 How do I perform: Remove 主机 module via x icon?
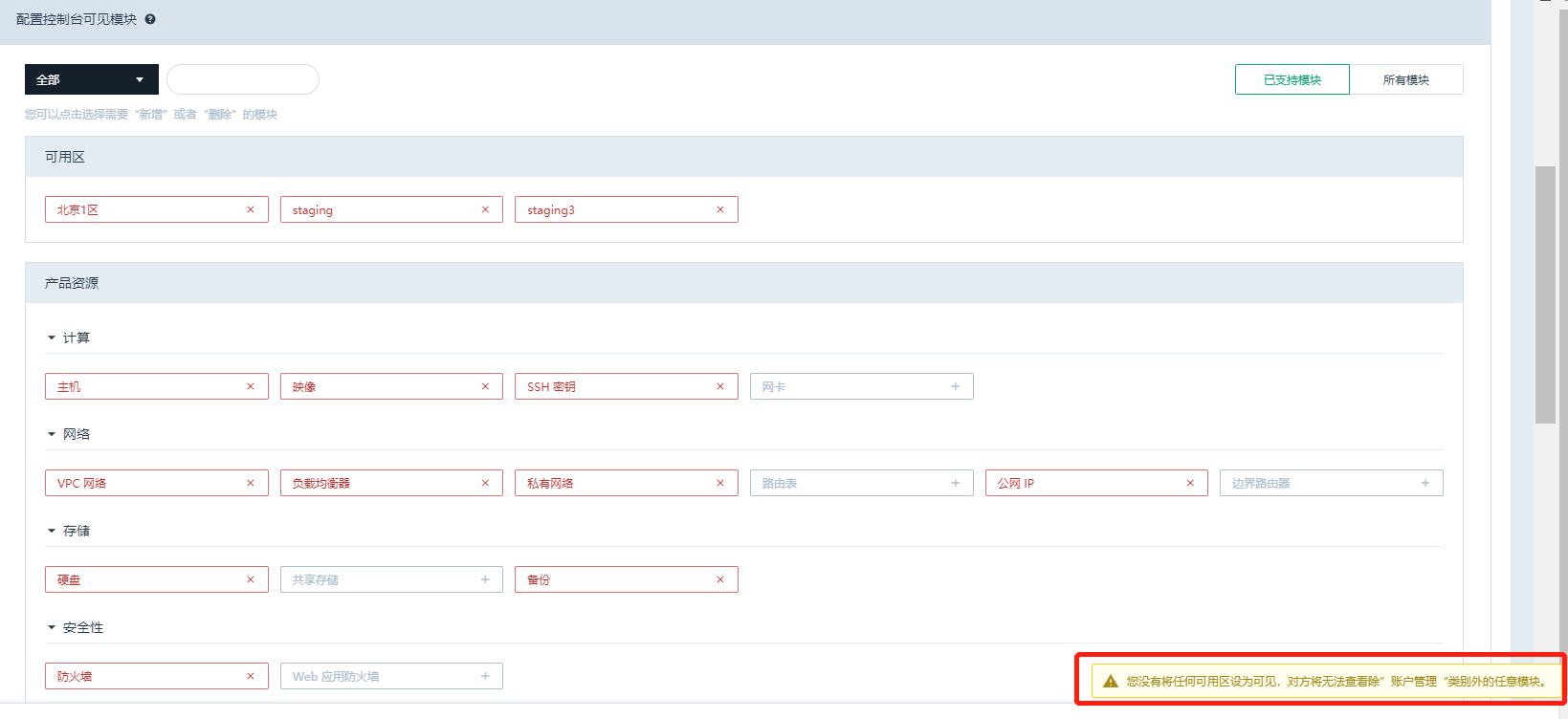[251, 386]
